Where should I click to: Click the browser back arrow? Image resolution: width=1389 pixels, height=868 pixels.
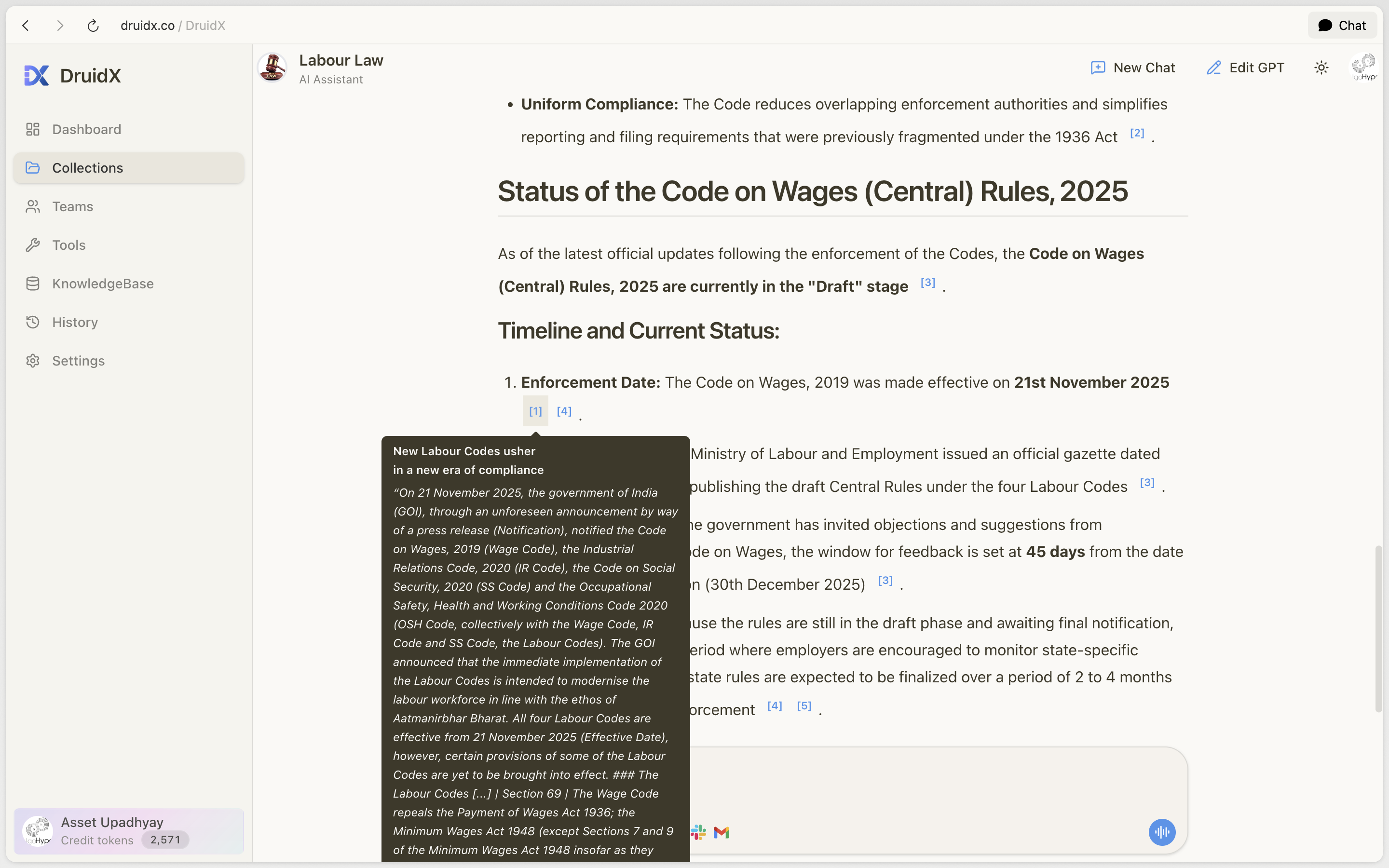[x=26, y=25]
